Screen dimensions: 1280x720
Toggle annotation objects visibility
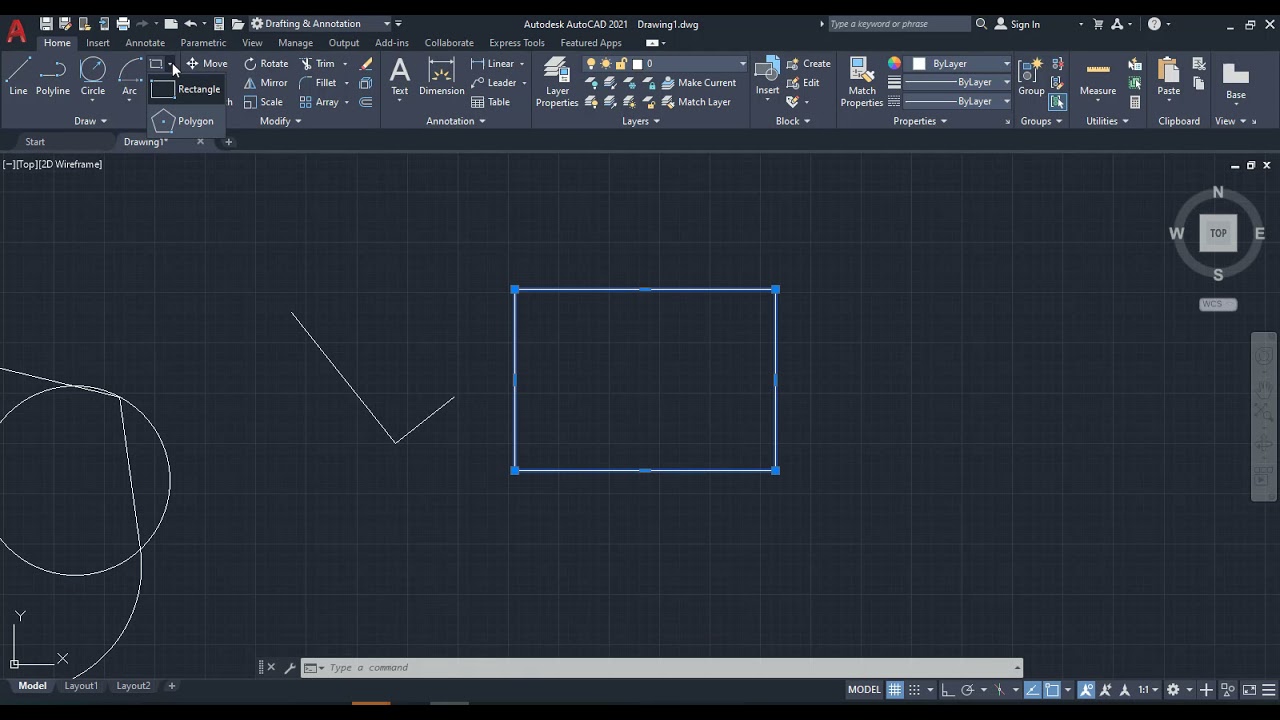tap(1086, 690)
